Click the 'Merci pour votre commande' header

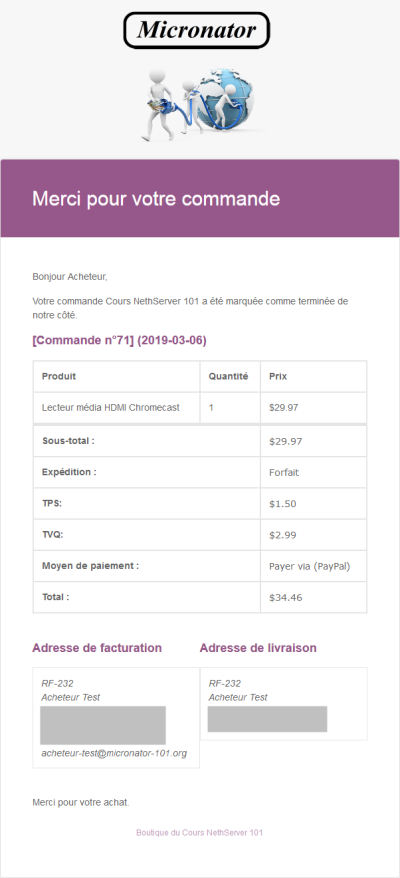pos(156,198)
